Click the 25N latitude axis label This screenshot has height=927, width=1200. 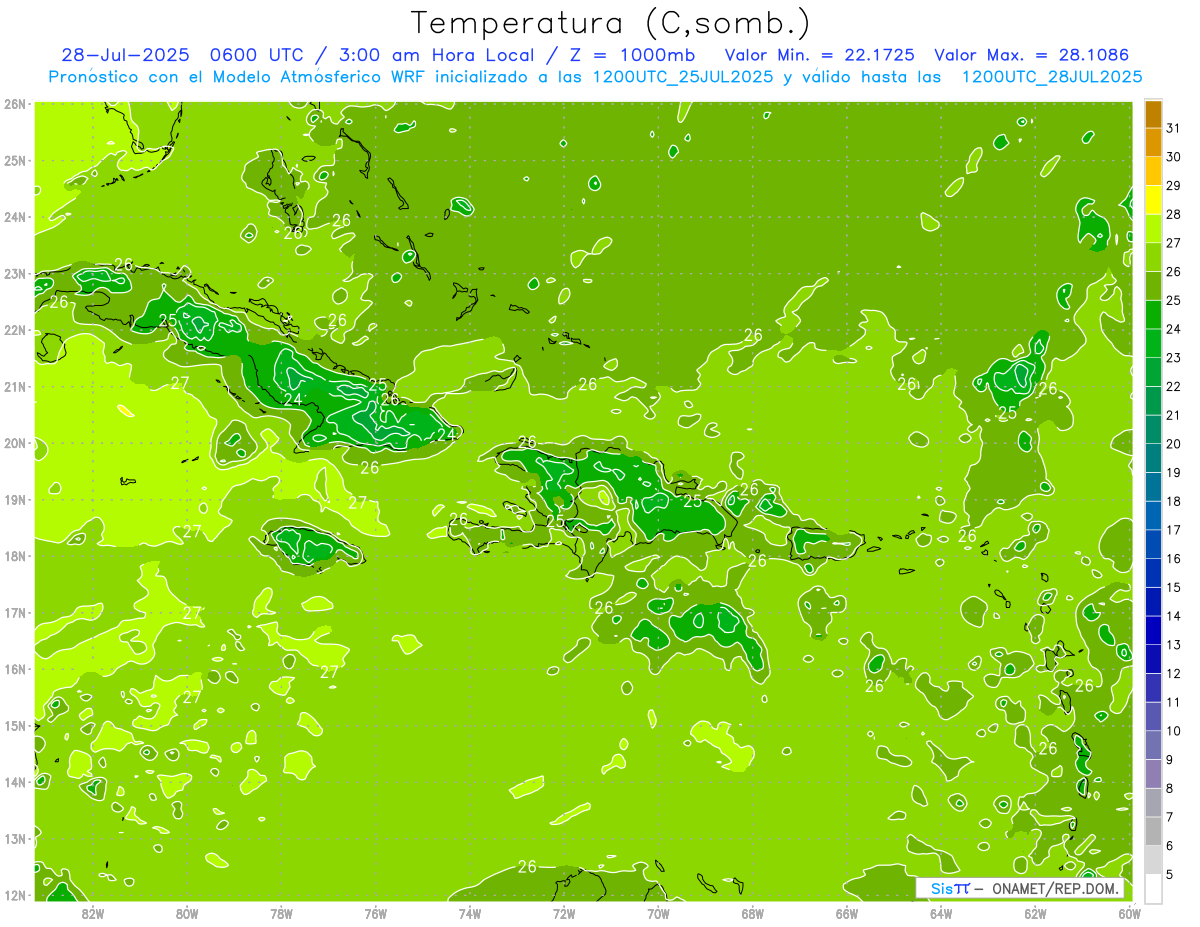16,160
